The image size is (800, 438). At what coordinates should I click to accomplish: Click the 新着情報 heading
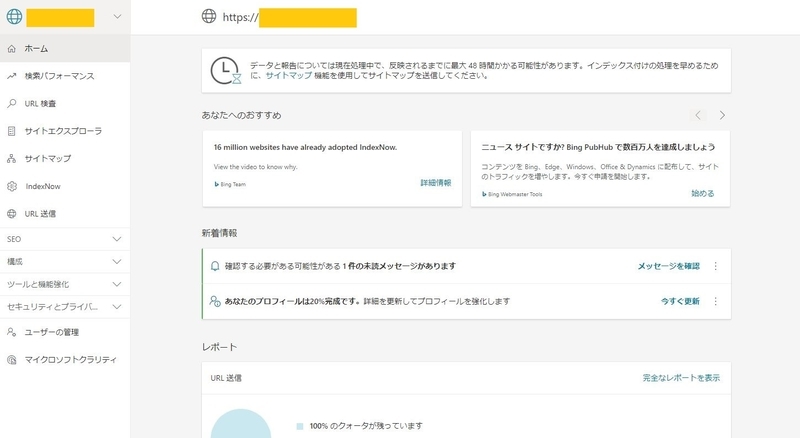coord(219,233)
